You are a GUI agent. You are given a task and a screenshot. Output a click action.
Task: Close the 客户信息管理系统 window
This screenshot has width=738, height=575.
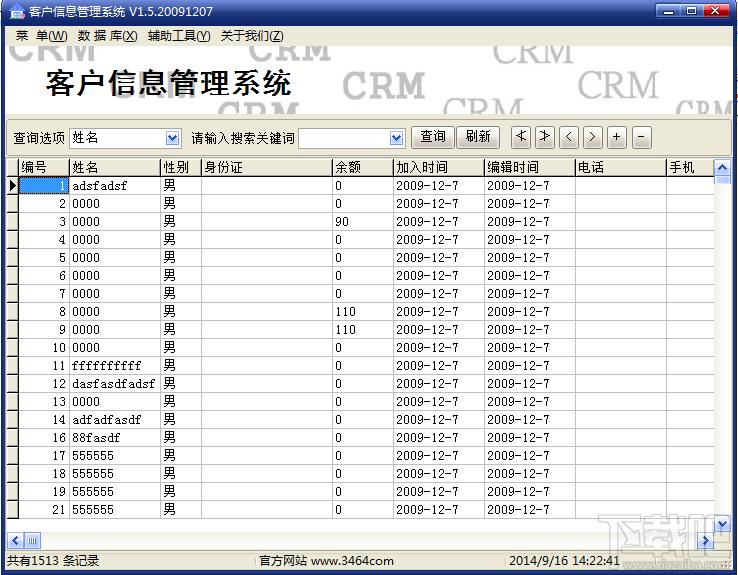pos(716,11)
